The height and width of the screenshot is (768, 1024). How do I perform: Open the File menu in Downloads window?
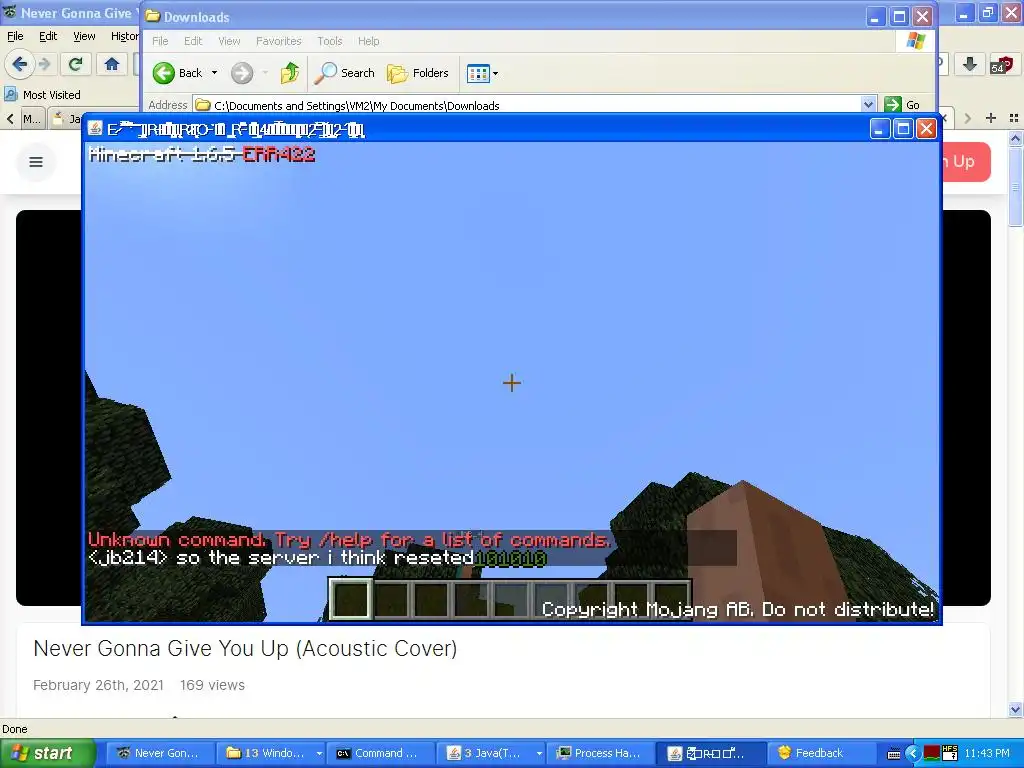160,40
